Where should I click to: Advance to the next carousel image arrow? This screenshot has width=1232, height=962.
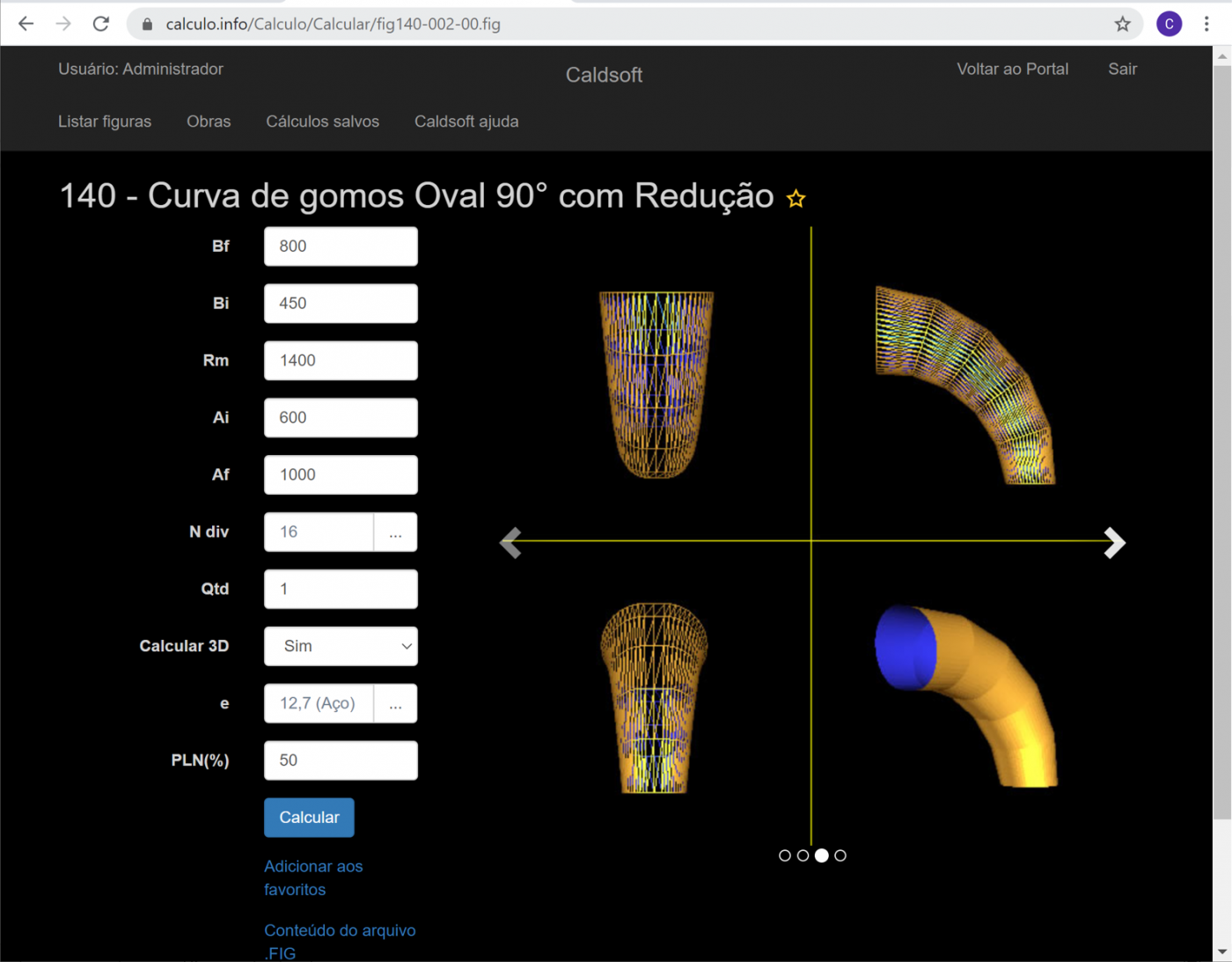(1114, 542)
